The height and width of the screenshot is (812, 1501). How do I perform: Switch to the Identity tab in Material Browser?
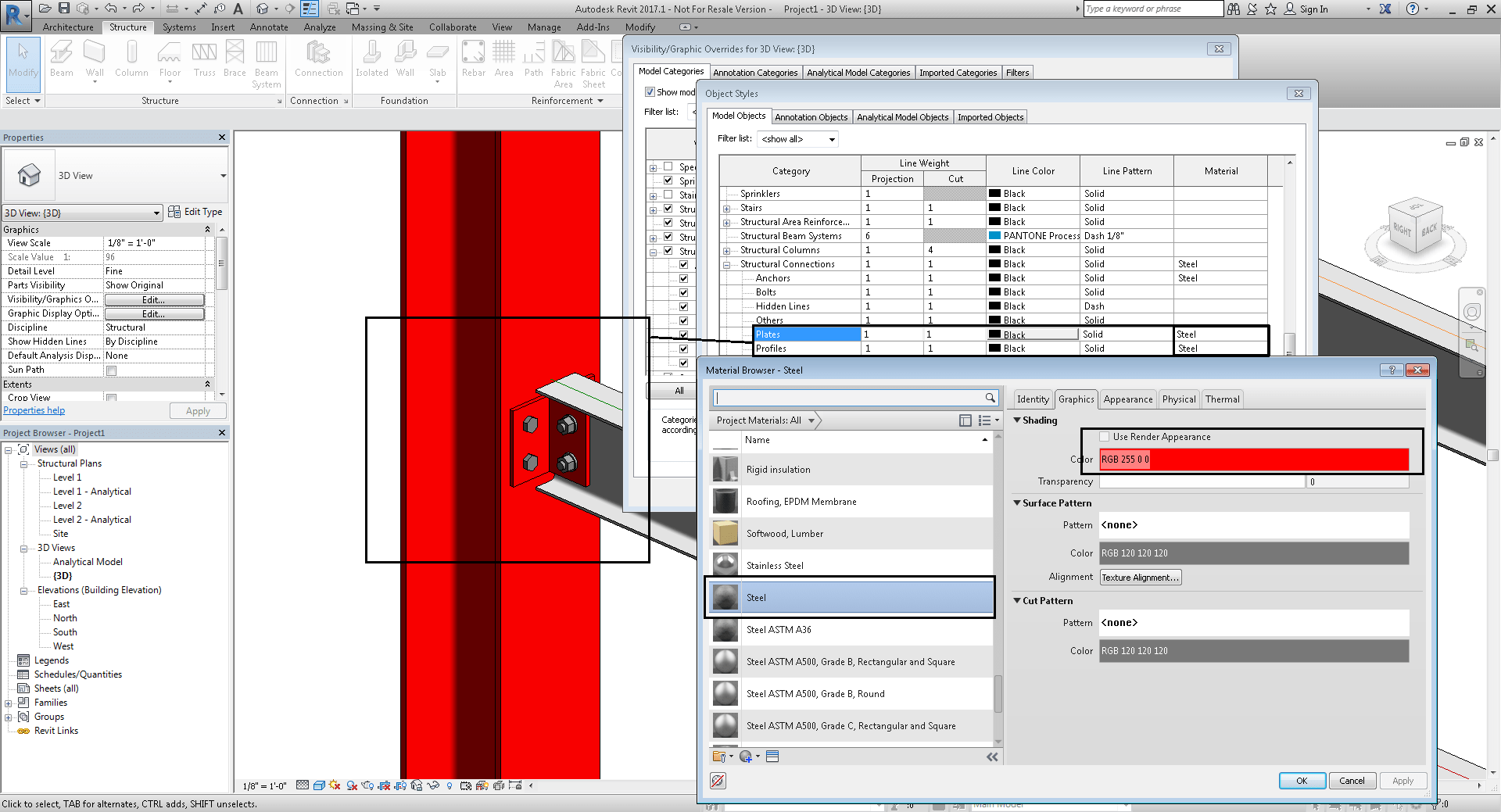pyautogui.click(x=1033, y=399)
